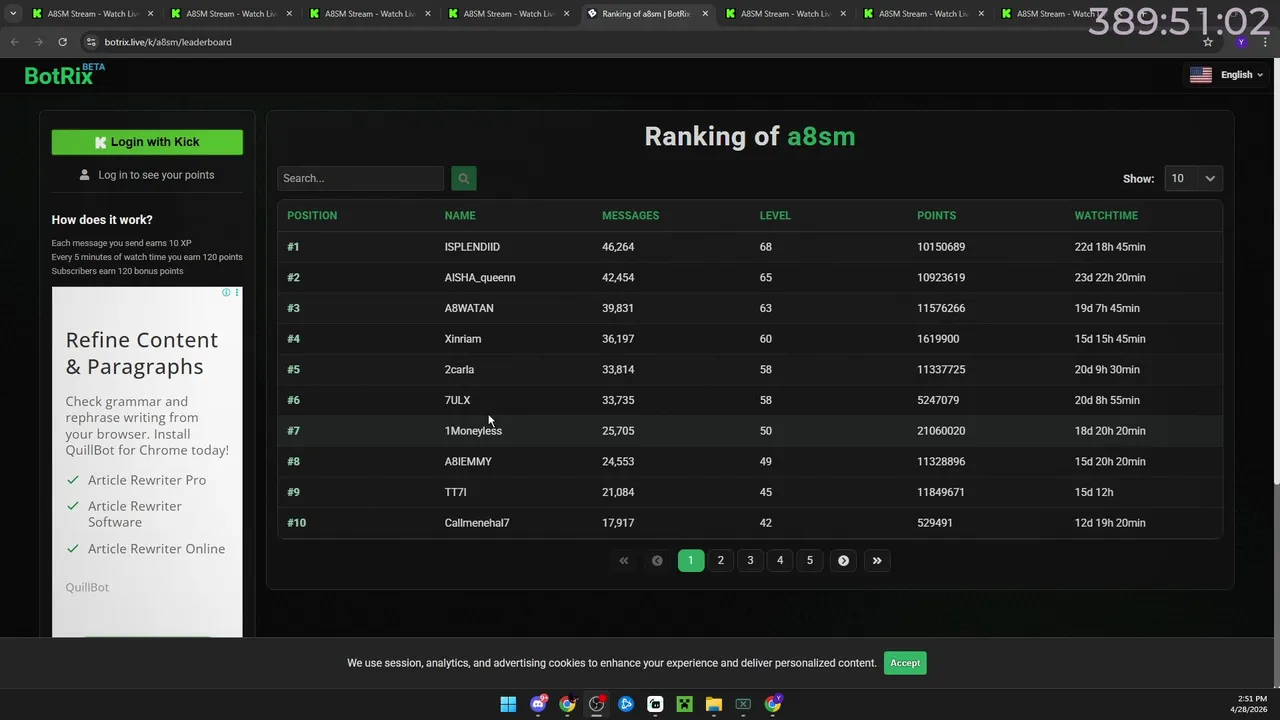The height and width of the screenshot is (720, 1280).
Task: Close the Ranking of a8sm tab
Action: tap(705, 14)
